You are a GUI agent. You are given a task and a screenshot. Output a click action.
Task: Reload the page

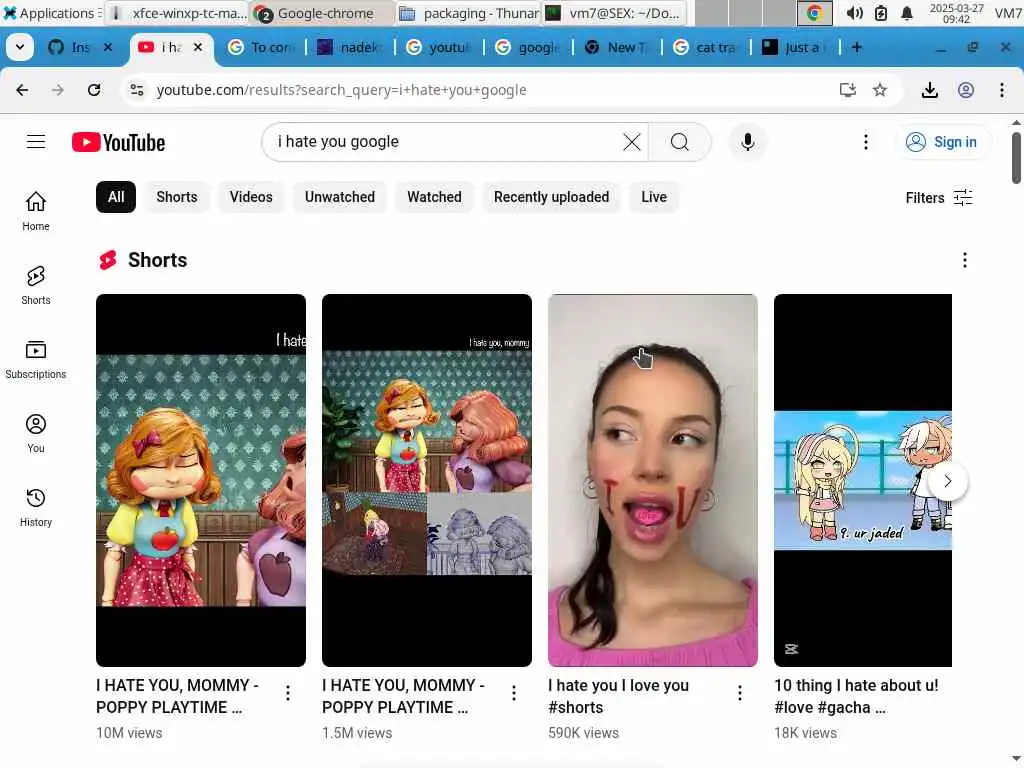tap(94, 90)
